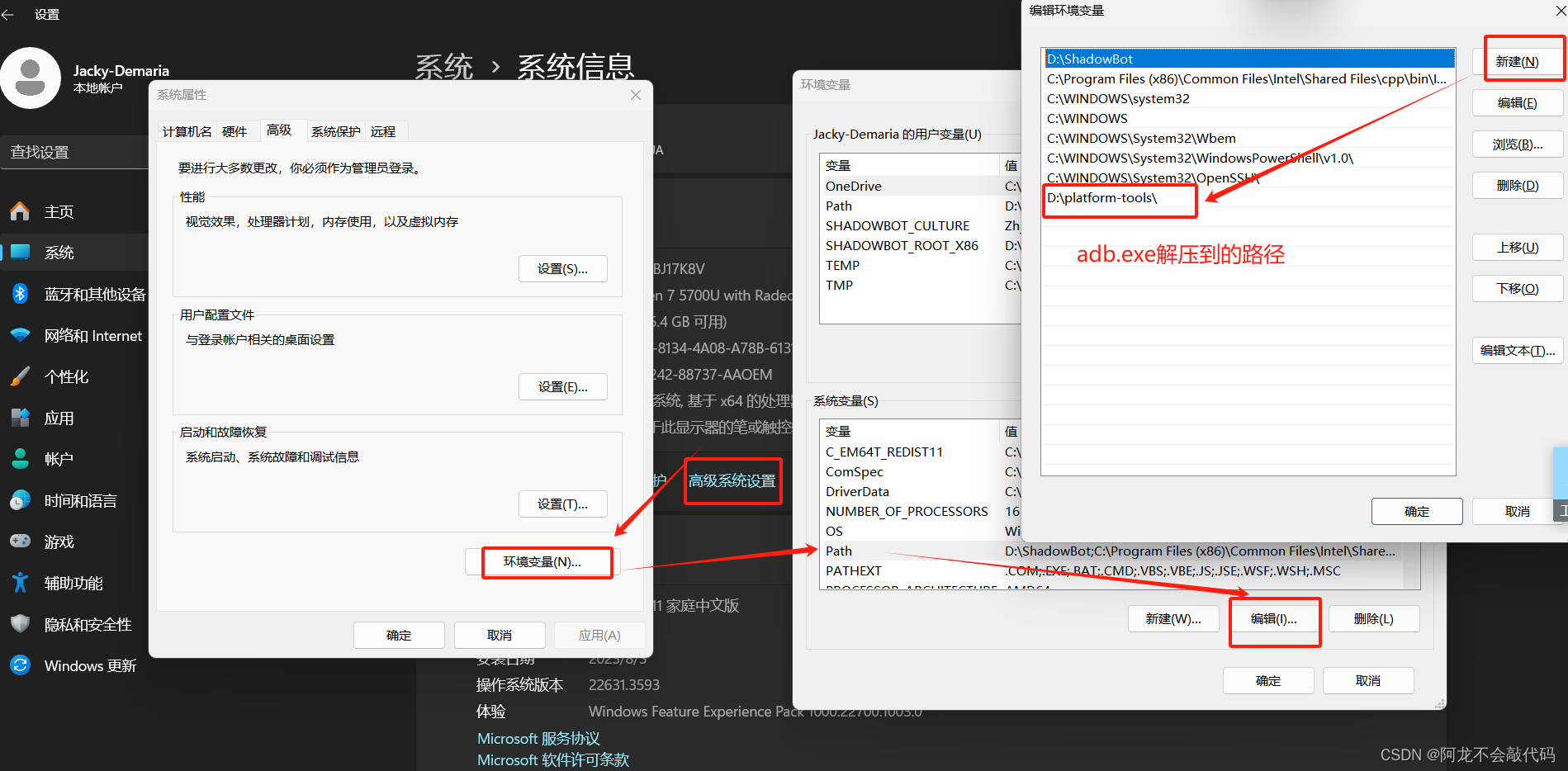Open Personalization paintbrush icon

click(x=20, y=376)
